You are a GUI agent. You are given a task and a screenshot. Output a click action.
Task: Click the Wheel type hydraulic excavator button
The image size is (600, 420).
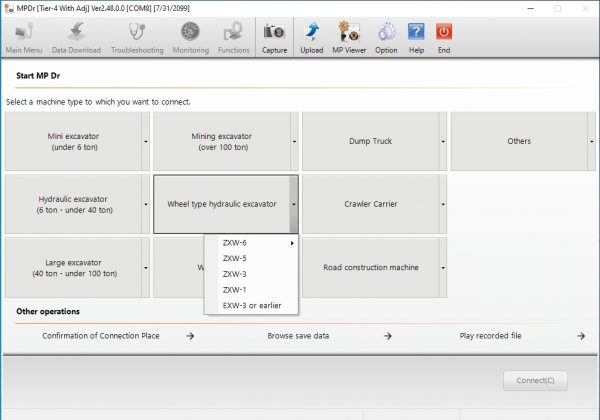(222, 204)
